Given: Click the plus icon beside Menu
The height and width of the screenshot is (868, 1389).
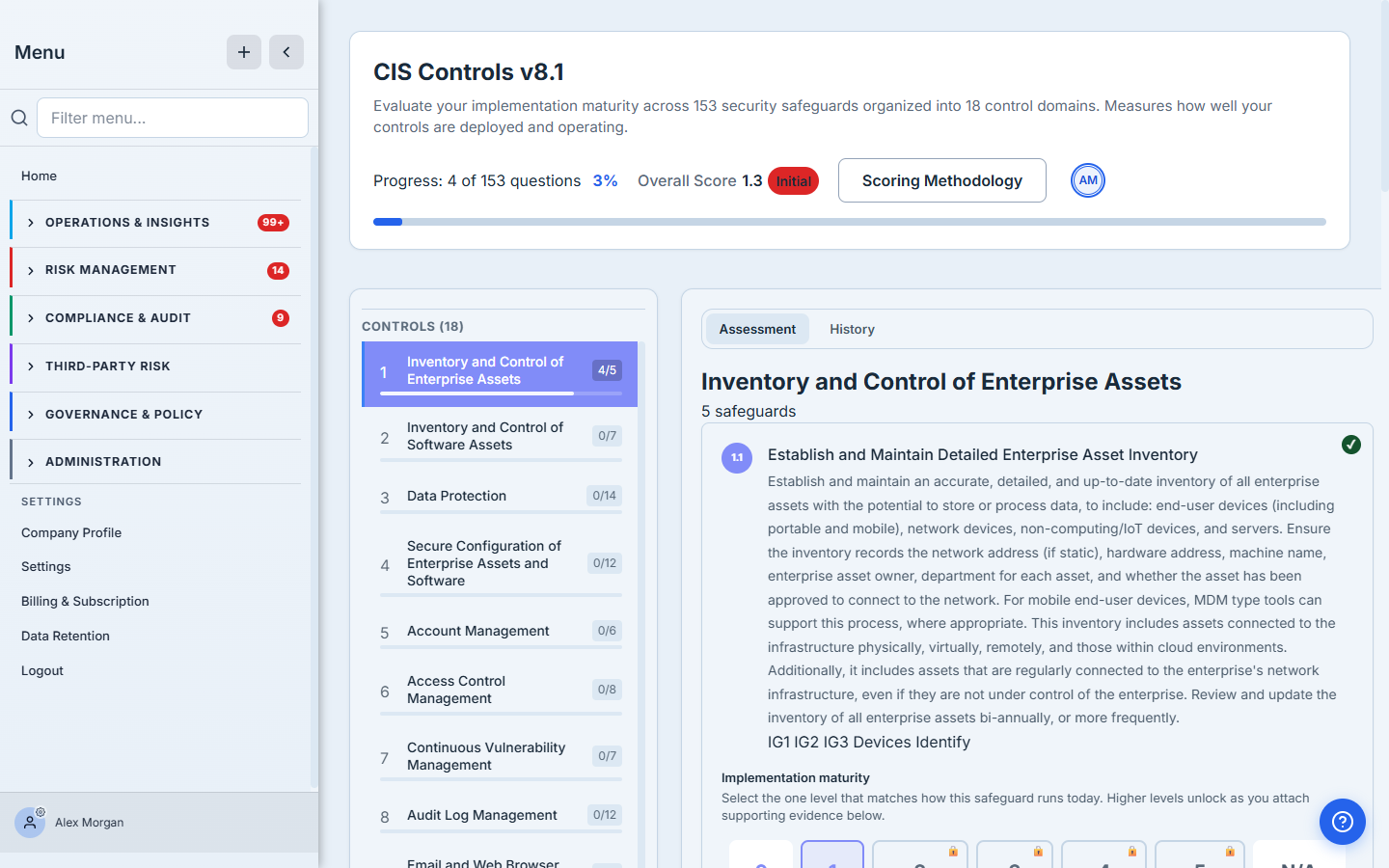Looking at the screenshot, I should 244,52.
